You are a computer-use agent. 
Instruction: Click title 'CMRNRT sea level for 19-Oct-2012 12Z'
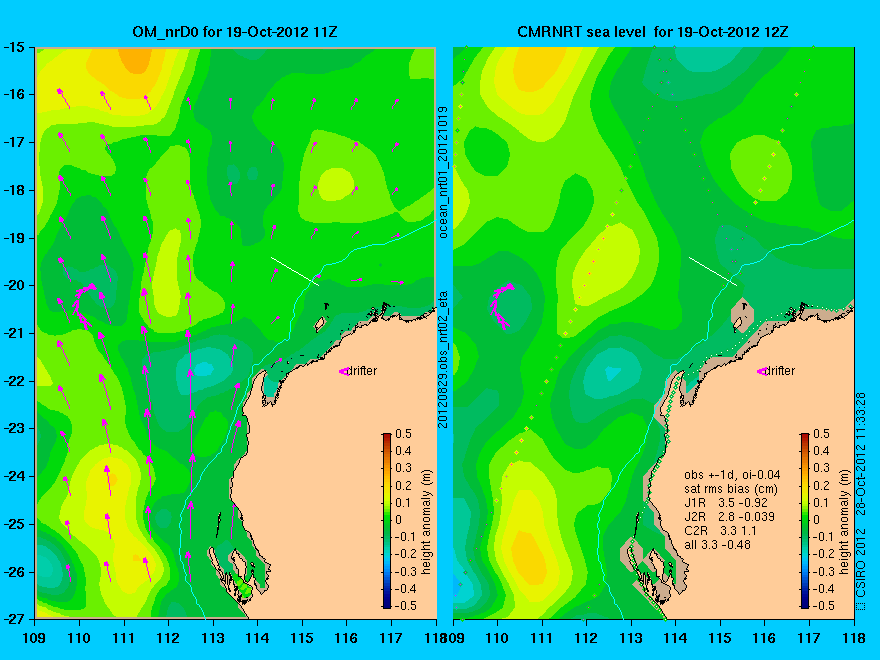coord(653,31)
